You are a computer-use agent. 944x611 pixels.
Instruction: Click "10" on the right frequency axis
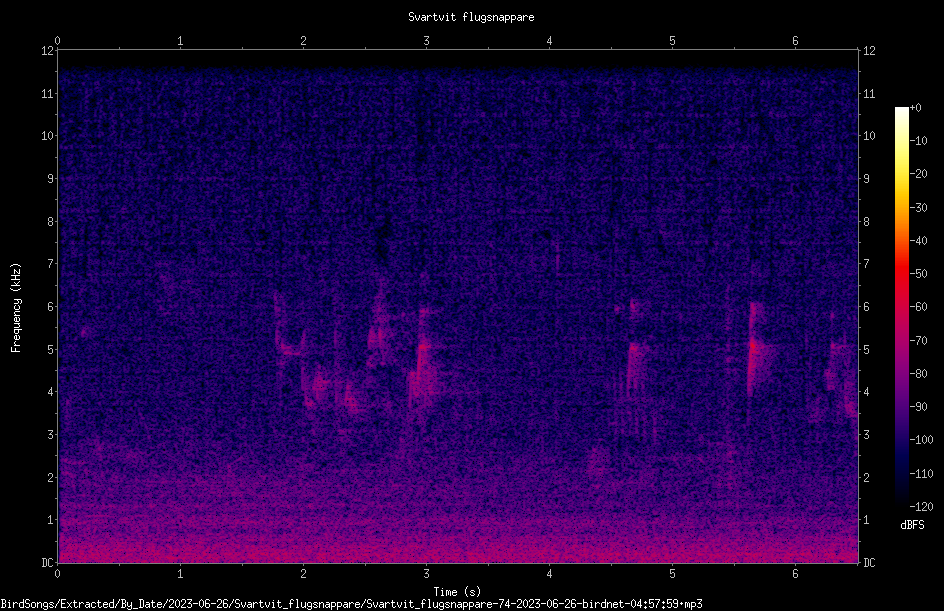pyautogui.click(x=869, y=136)
